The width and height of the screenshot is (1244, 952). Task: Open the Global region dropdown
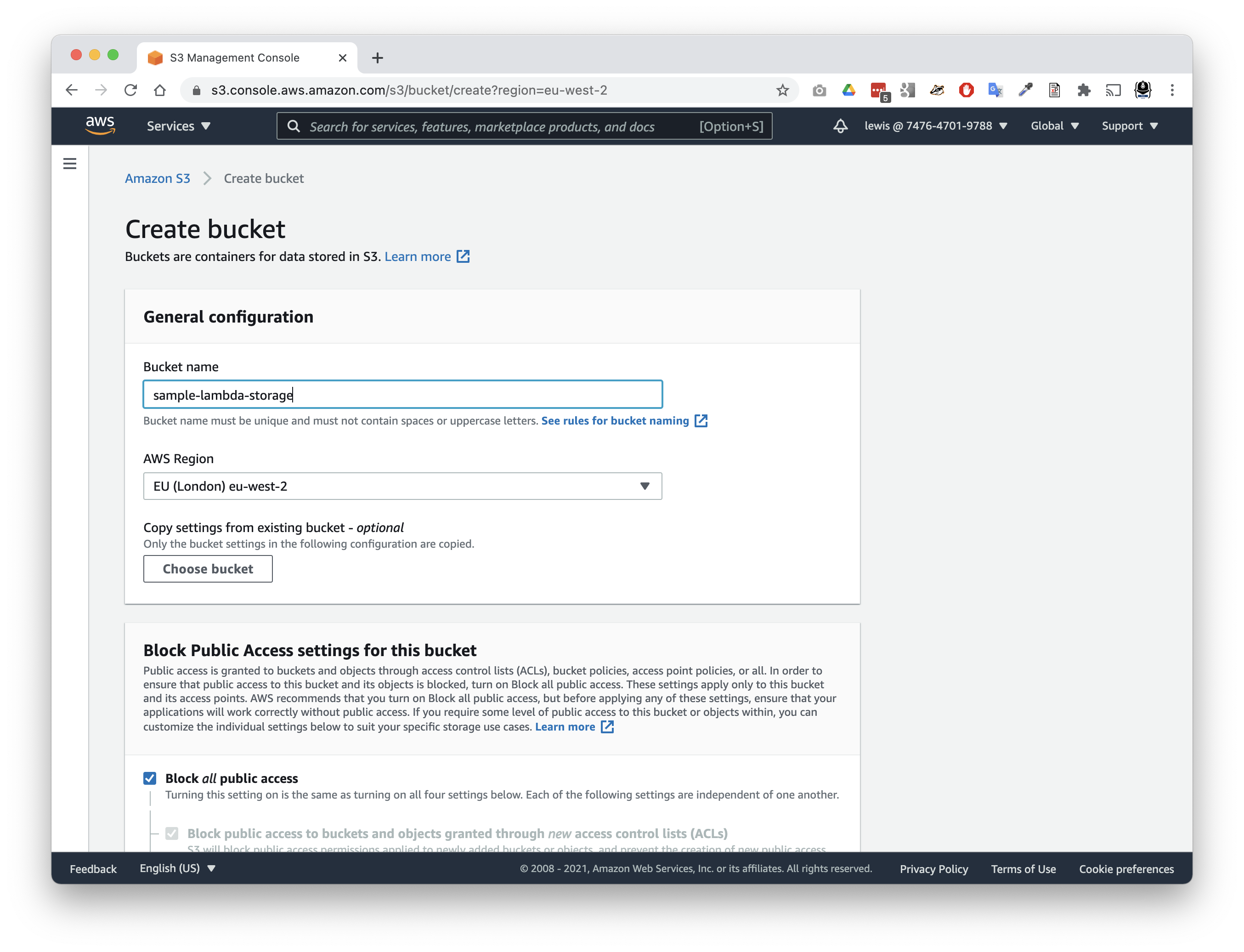point(1054,126)
